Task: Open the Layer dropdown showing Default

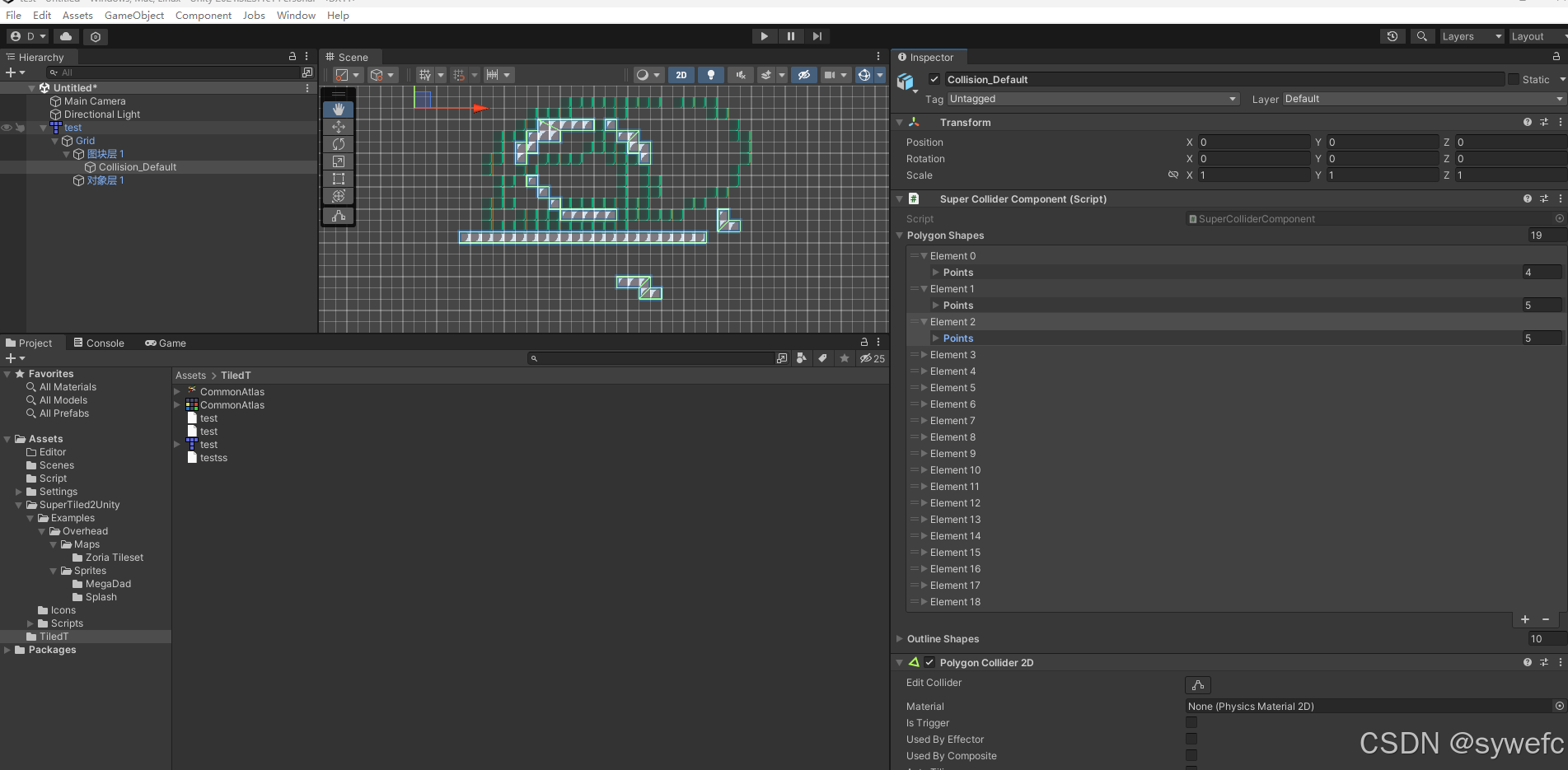Action: point(1425,99)
